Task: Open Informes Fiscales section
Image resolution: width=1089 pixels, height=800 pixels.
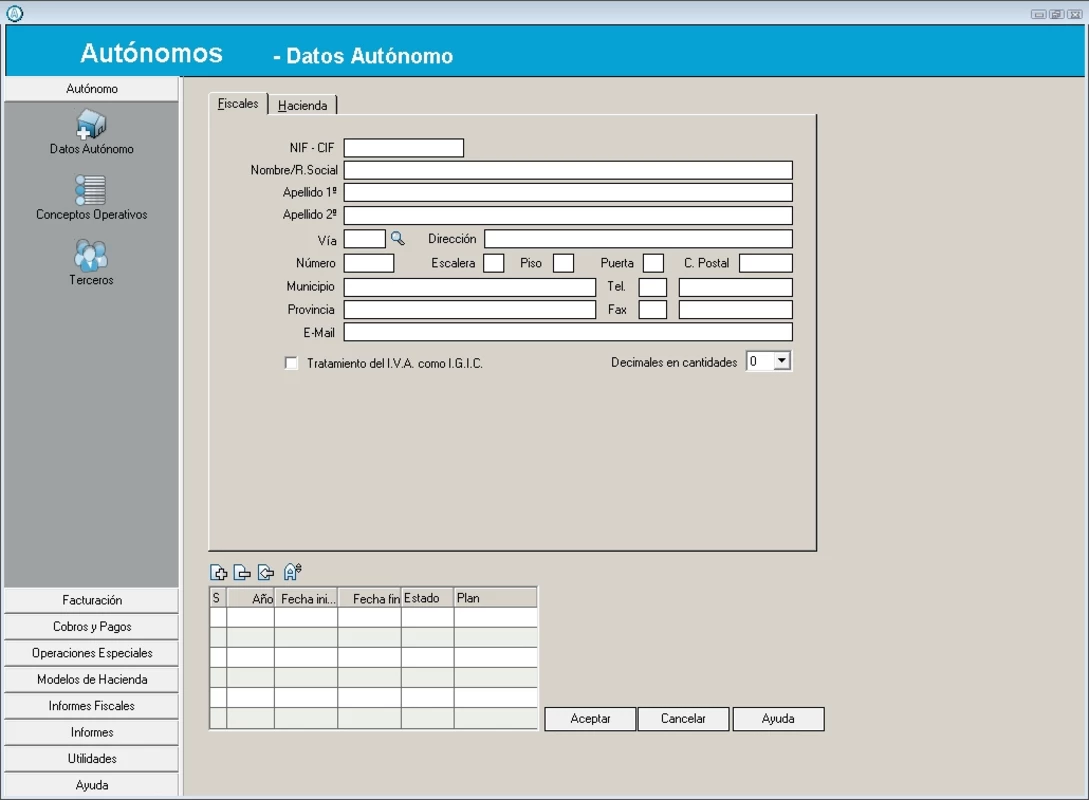Action: click(x=92, y=706)
